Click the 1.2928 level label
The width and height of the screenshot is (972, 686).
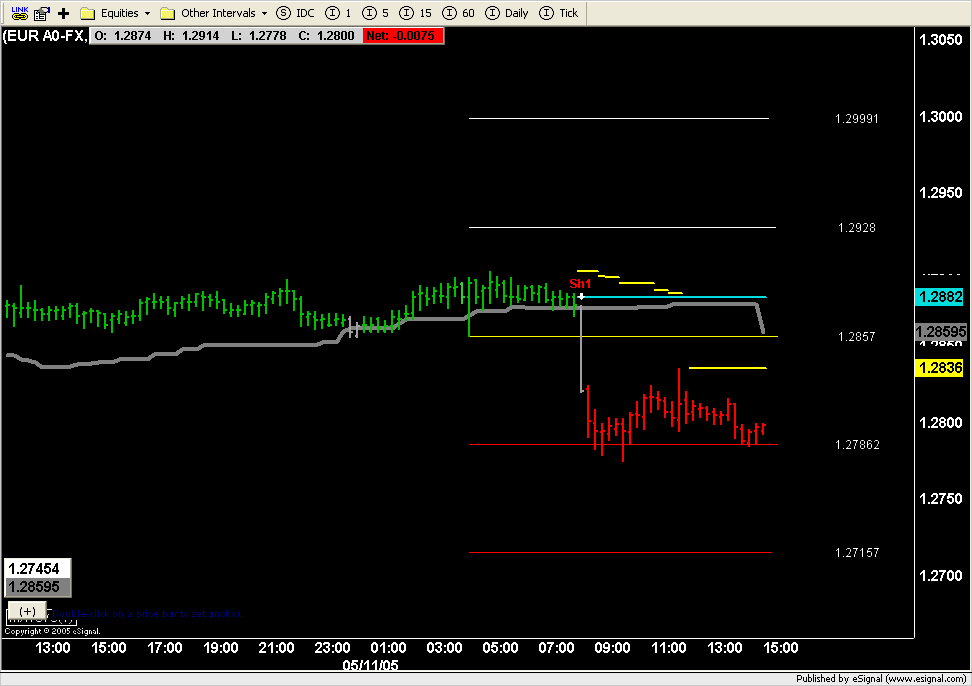point(857,228)
